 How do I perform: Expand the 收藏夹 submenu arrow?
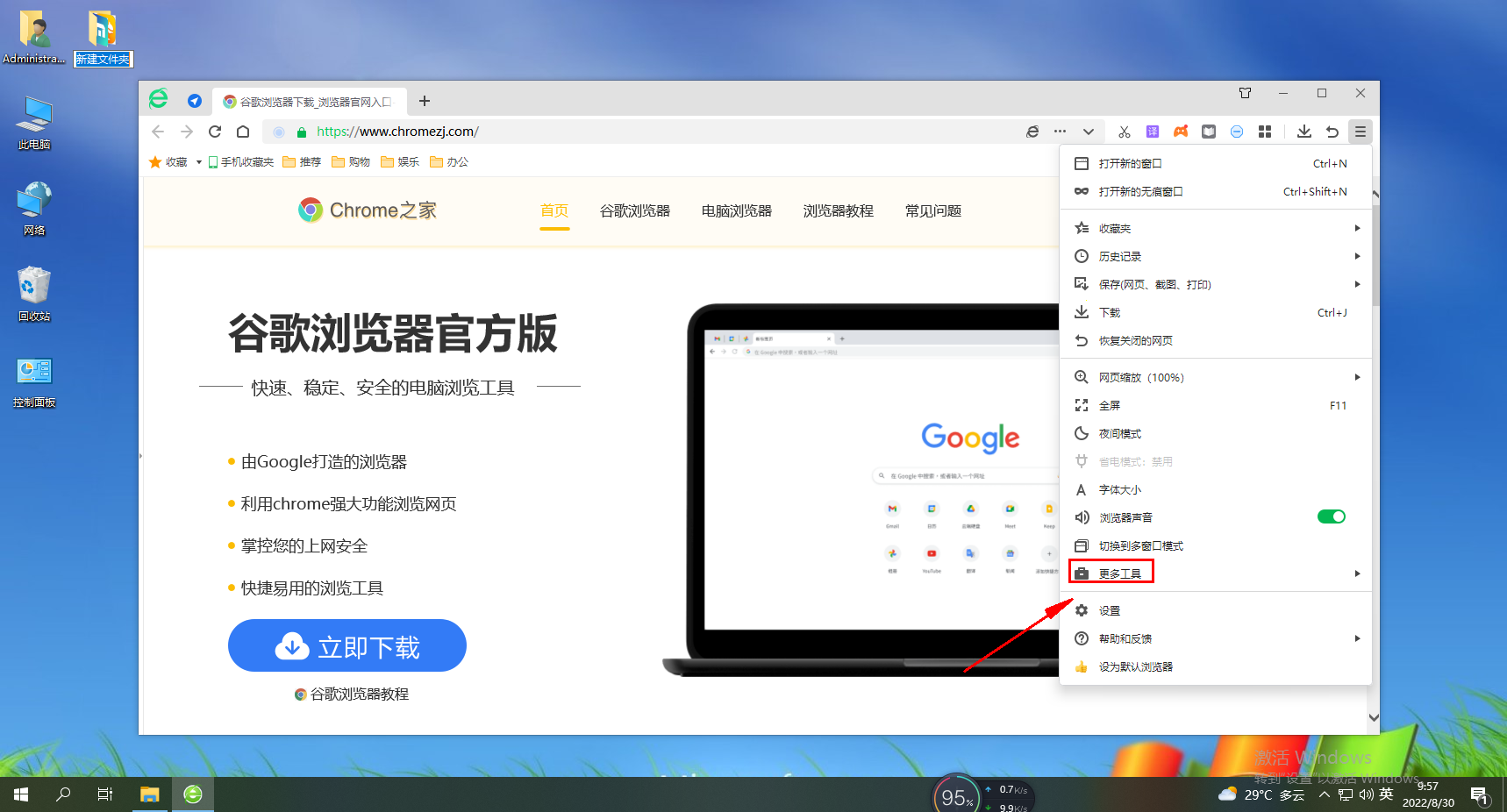pos(1356,227)
